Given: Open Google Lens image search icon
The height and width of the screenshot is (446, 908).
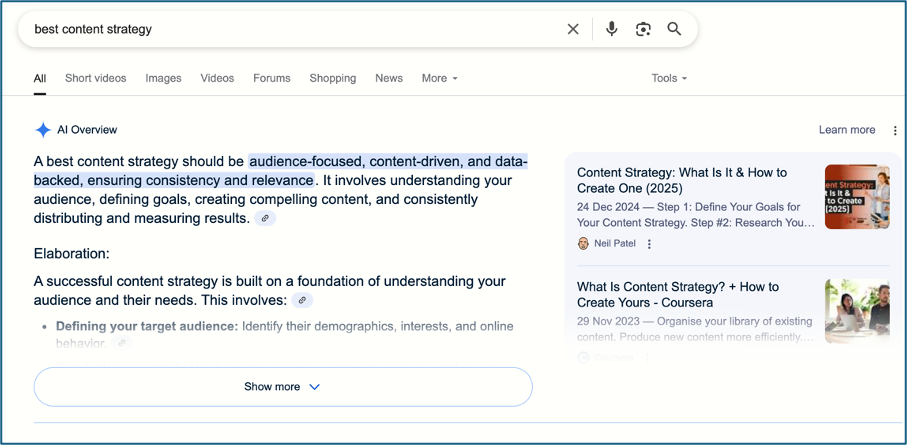Looking at the screenshot, I should click(x=643, y=29).
